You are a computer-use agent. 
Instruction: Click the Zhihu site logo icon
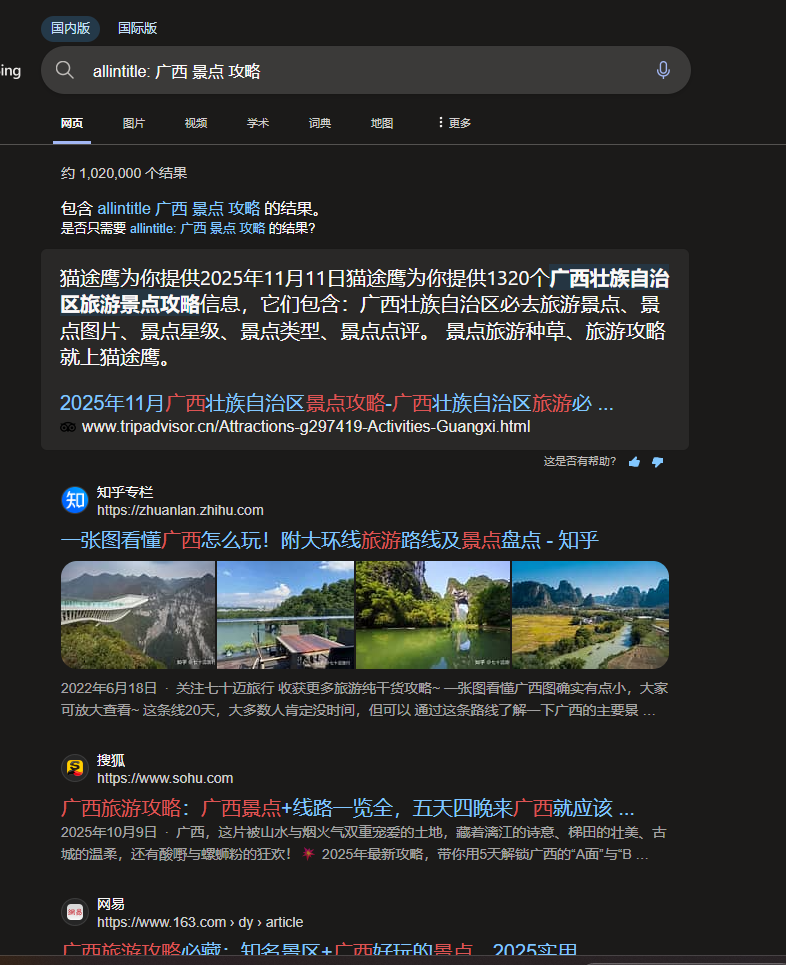pyautogui.click(x=75, y=500)
